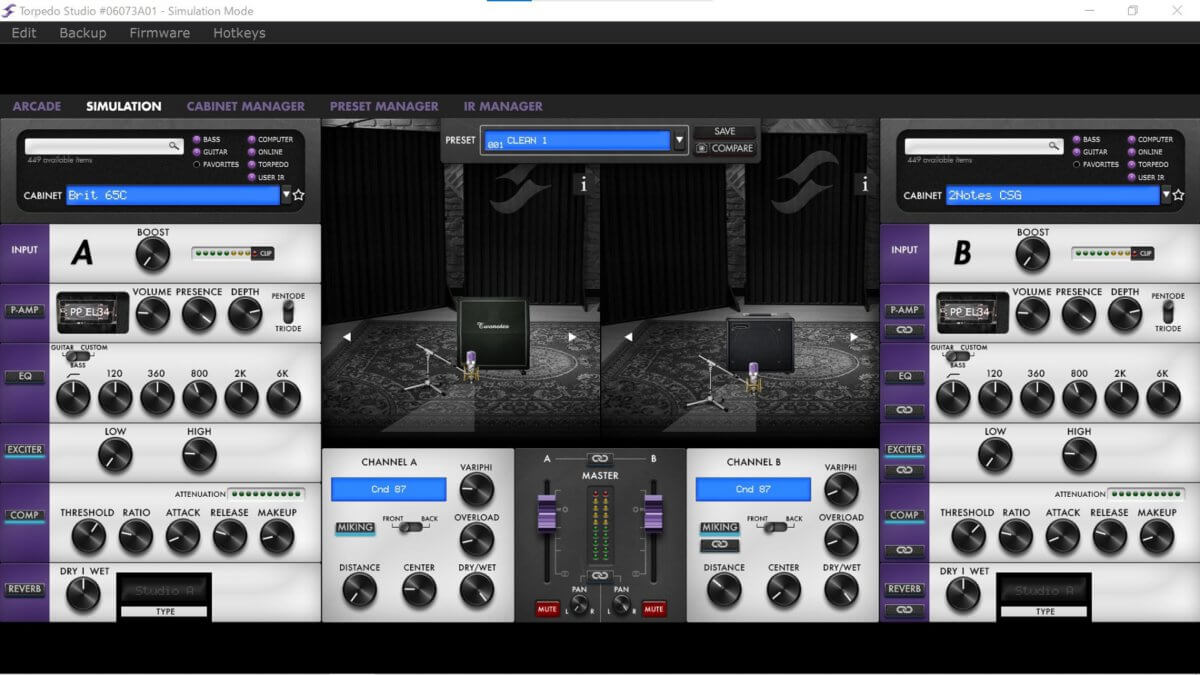
Task: Click the right arrow in the channel B room
Action: (853, 338)
